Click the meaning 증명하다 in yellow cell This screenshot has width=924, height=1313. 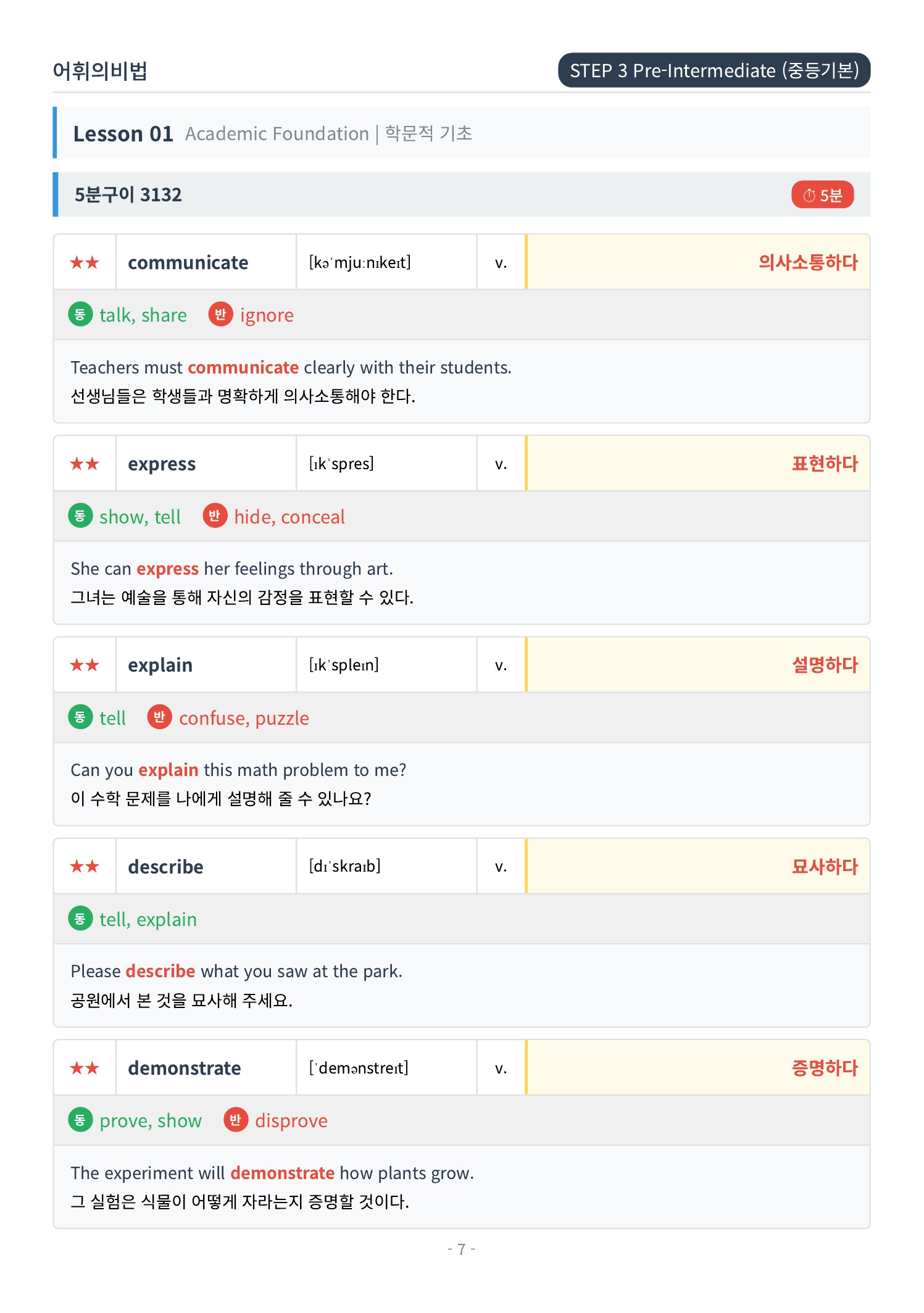pyautogui.click(x=825, y=1068)
